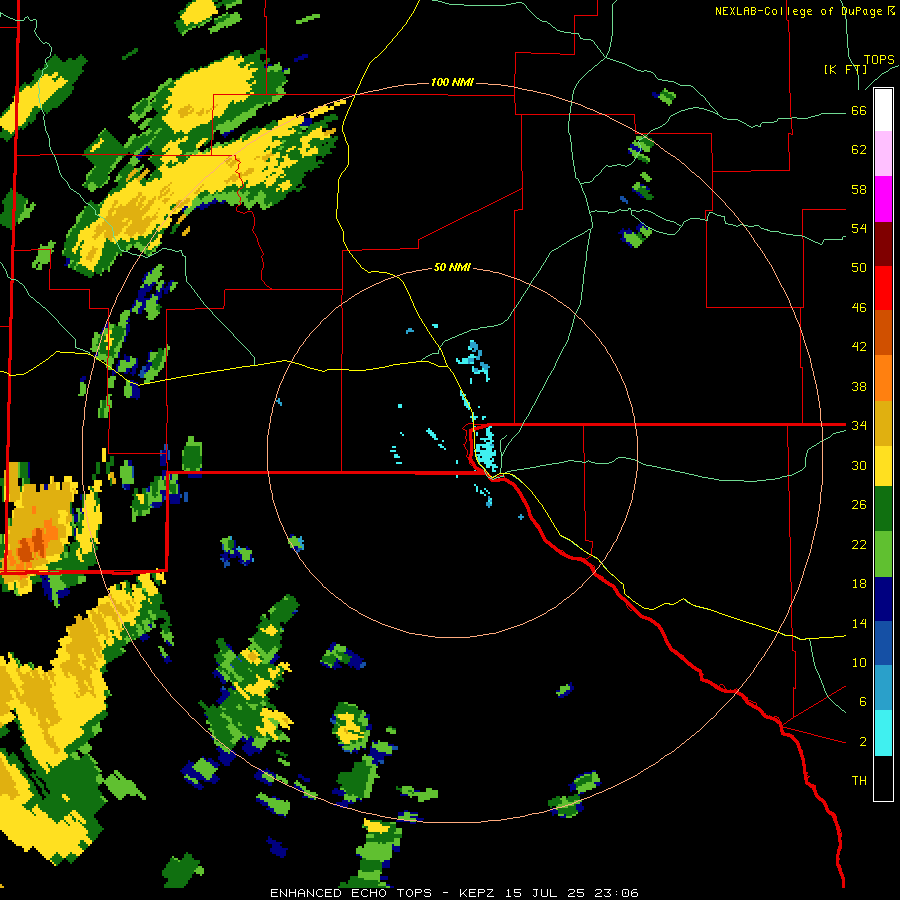Click the 22 legend value
This screenshot has width=900, height=900.
point(859,544)
